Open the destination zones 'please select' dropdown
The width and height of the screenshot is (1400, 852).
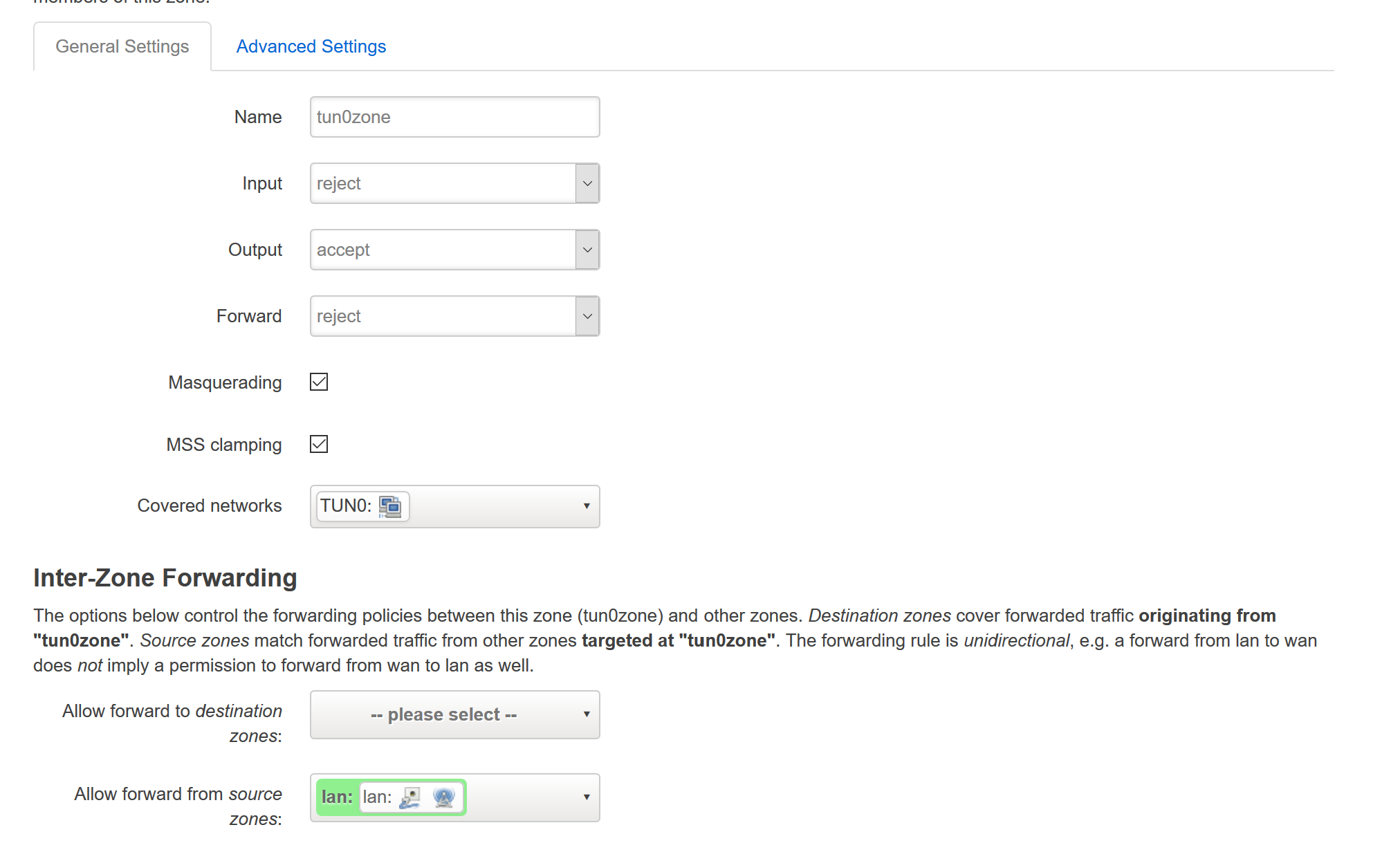point(454,714)
